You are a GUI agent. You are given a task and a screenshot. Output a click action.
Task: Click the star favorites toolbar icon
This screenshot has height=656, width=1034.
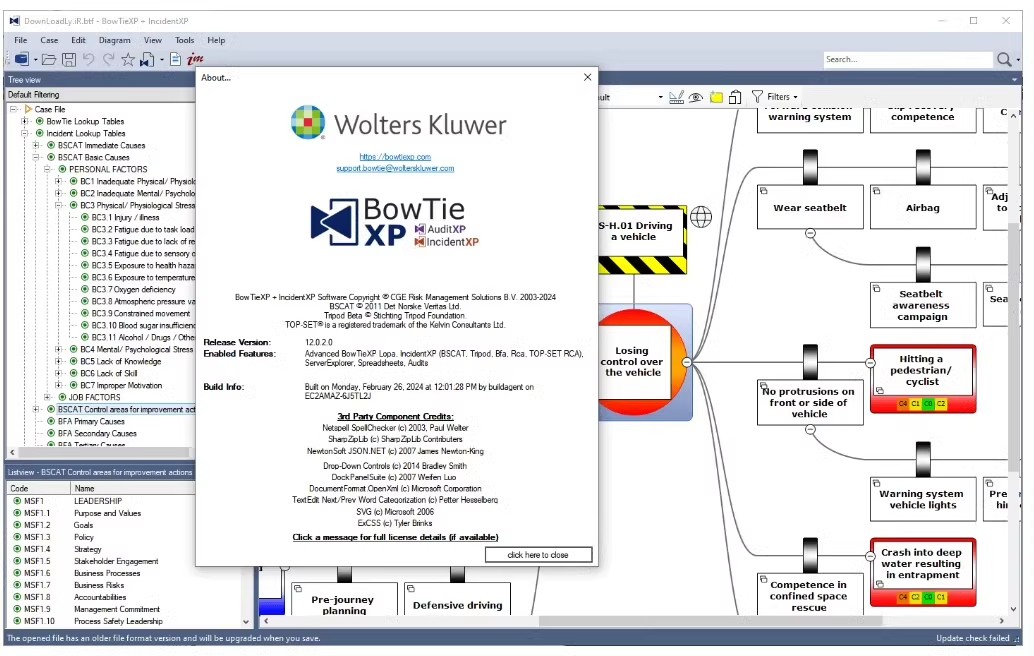(x=128, y=59)
